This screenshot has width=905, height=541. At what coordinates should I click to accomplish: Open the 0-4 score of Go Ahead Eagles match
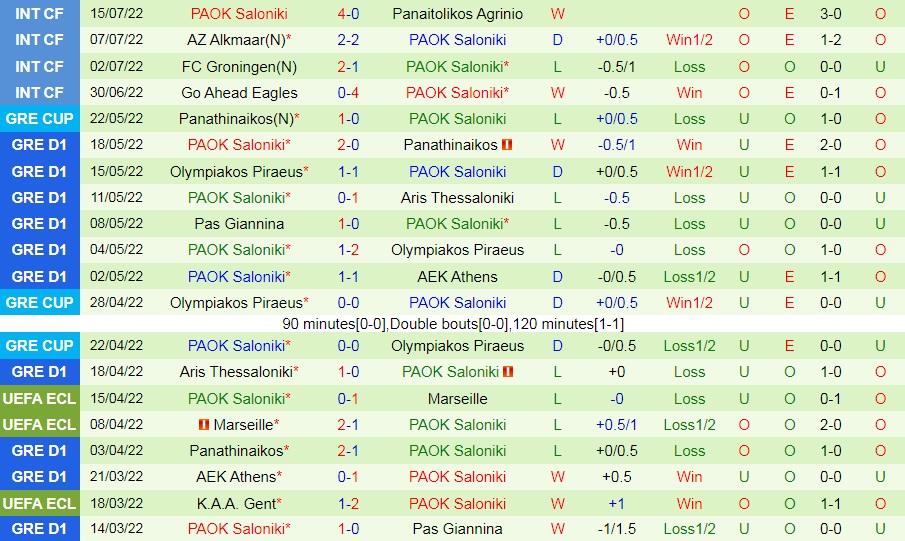pyautogui.click(x=348, y=93)
